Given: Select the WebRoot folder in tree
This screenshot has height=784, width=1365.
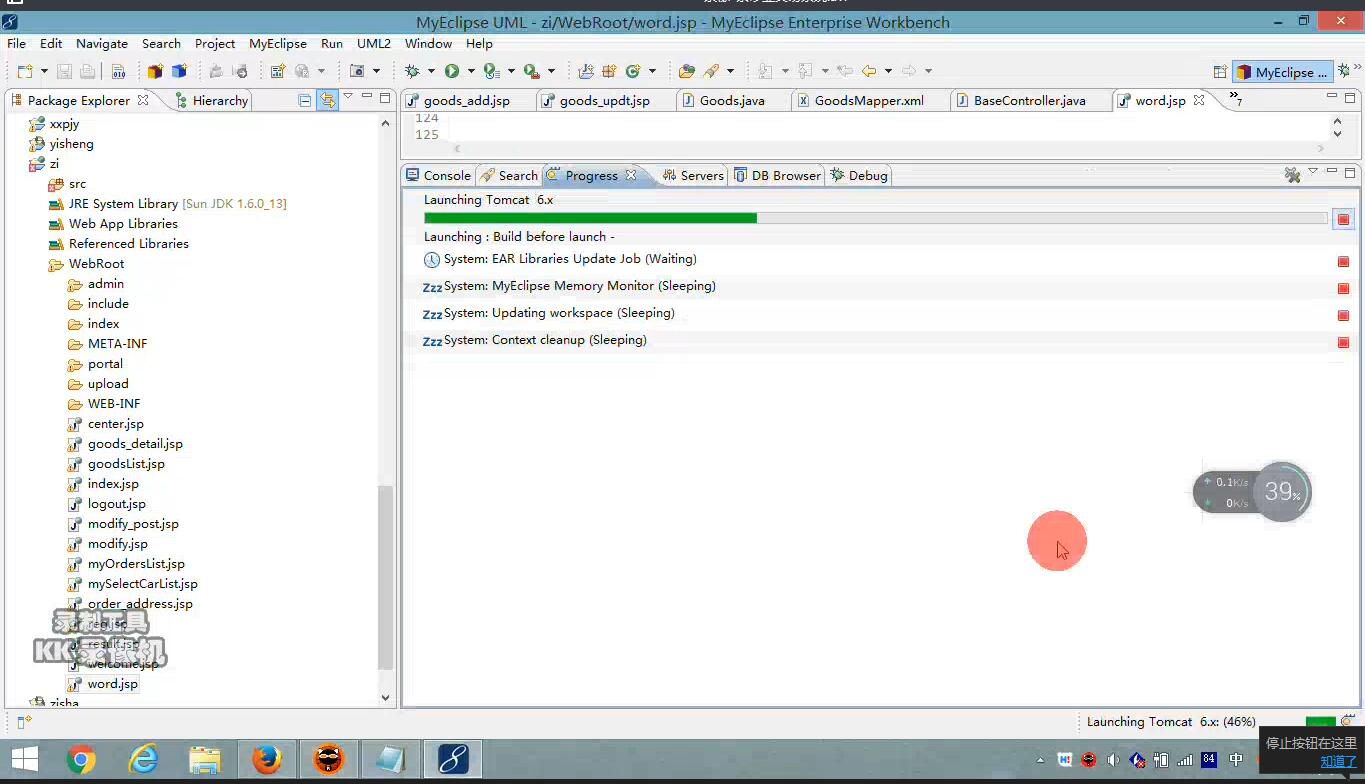Looking at the screenshot, I should point(96,264).
